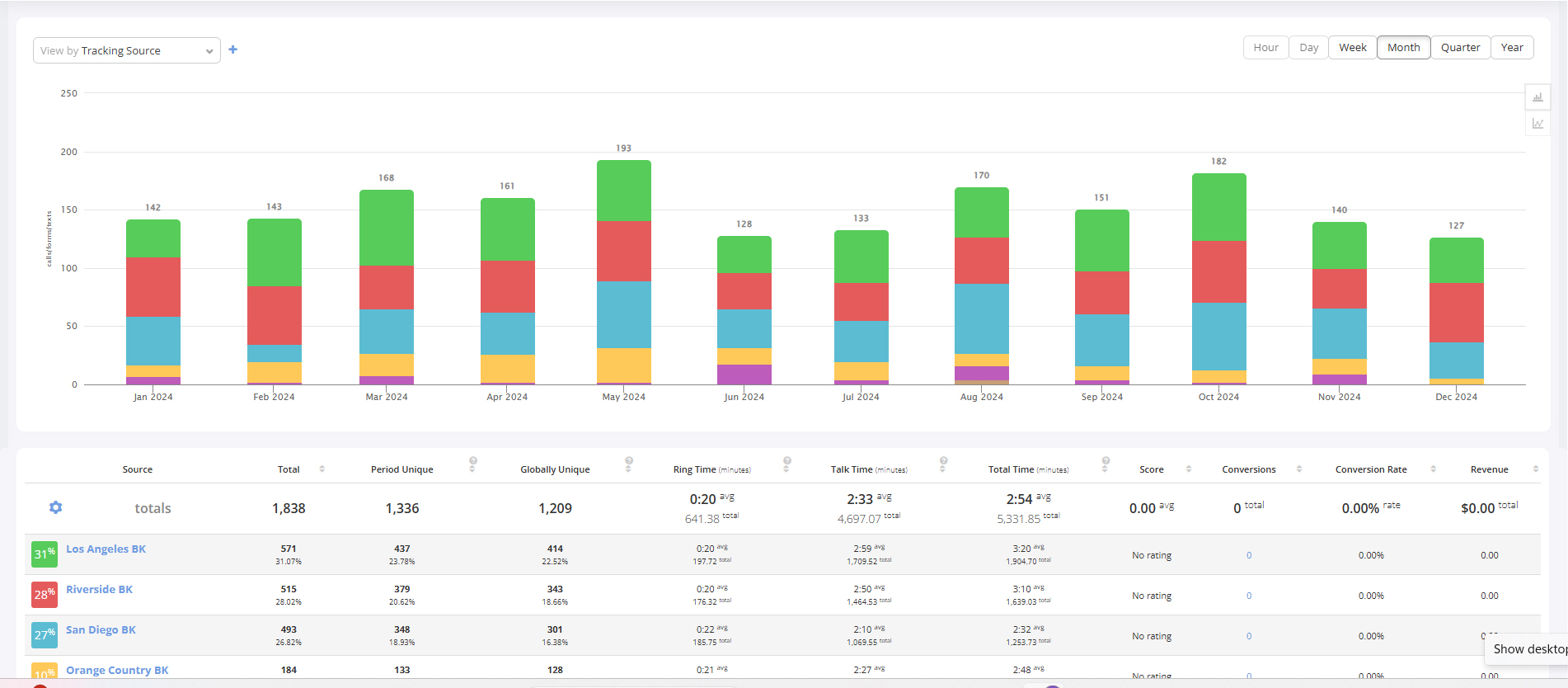This screenshot has height=688, width=1568.
Task: Switch chart to line graph view
Action: tap(1537, 124)
